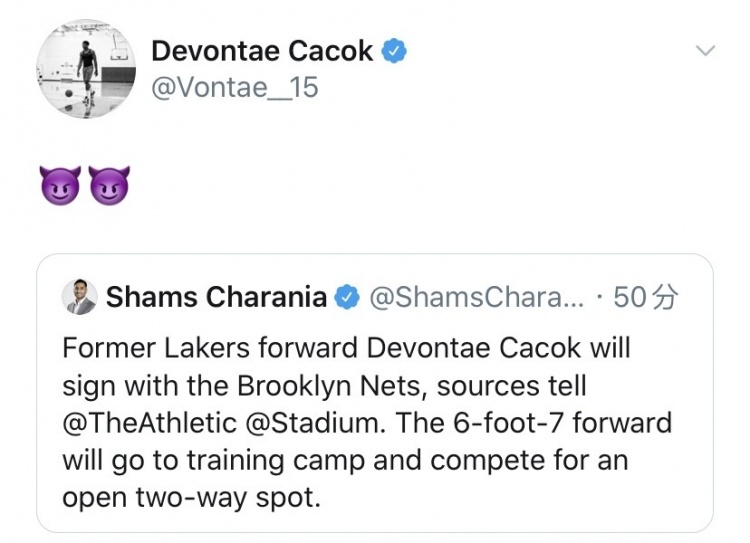Click the "open two-way spot." final line
The height and width of the screenshot is (543, 750).
[192, 497]
